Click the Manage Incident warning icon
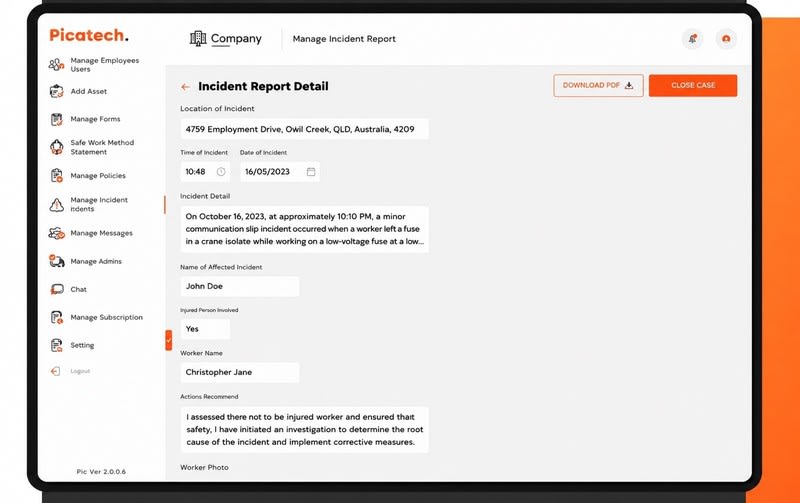The image size is (800, 503). (x=56, y=205)
